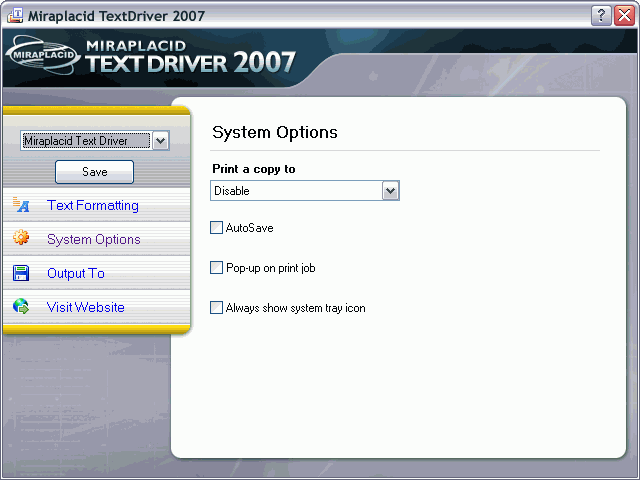
Task: Follow the Visit Website link
Action: coord(86,307)
